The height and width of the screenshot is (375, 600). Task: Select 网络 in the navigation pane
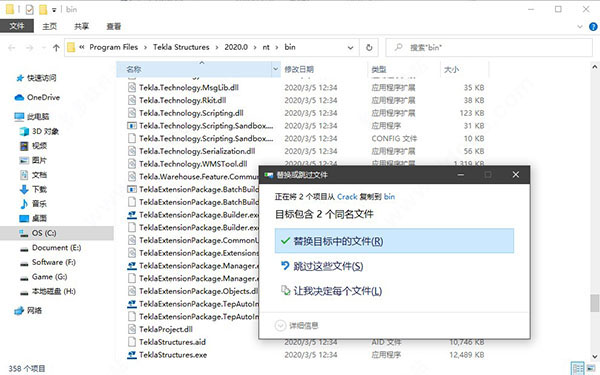[x=28, y=310]
